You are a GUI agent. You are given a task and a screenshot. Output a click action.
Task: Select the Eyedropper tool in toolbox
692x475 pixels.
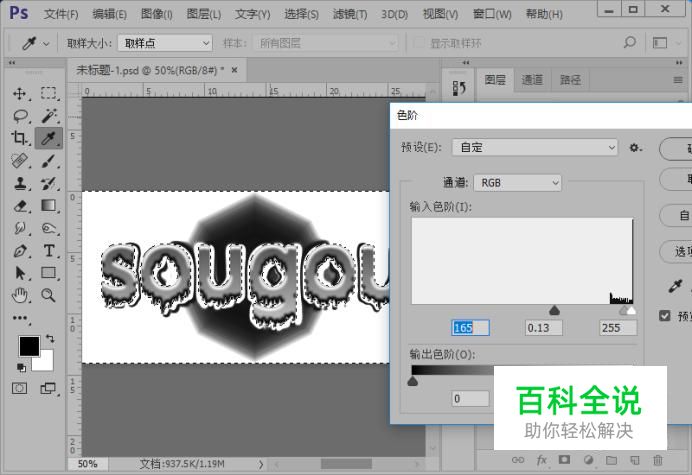(x=49, y=138)
